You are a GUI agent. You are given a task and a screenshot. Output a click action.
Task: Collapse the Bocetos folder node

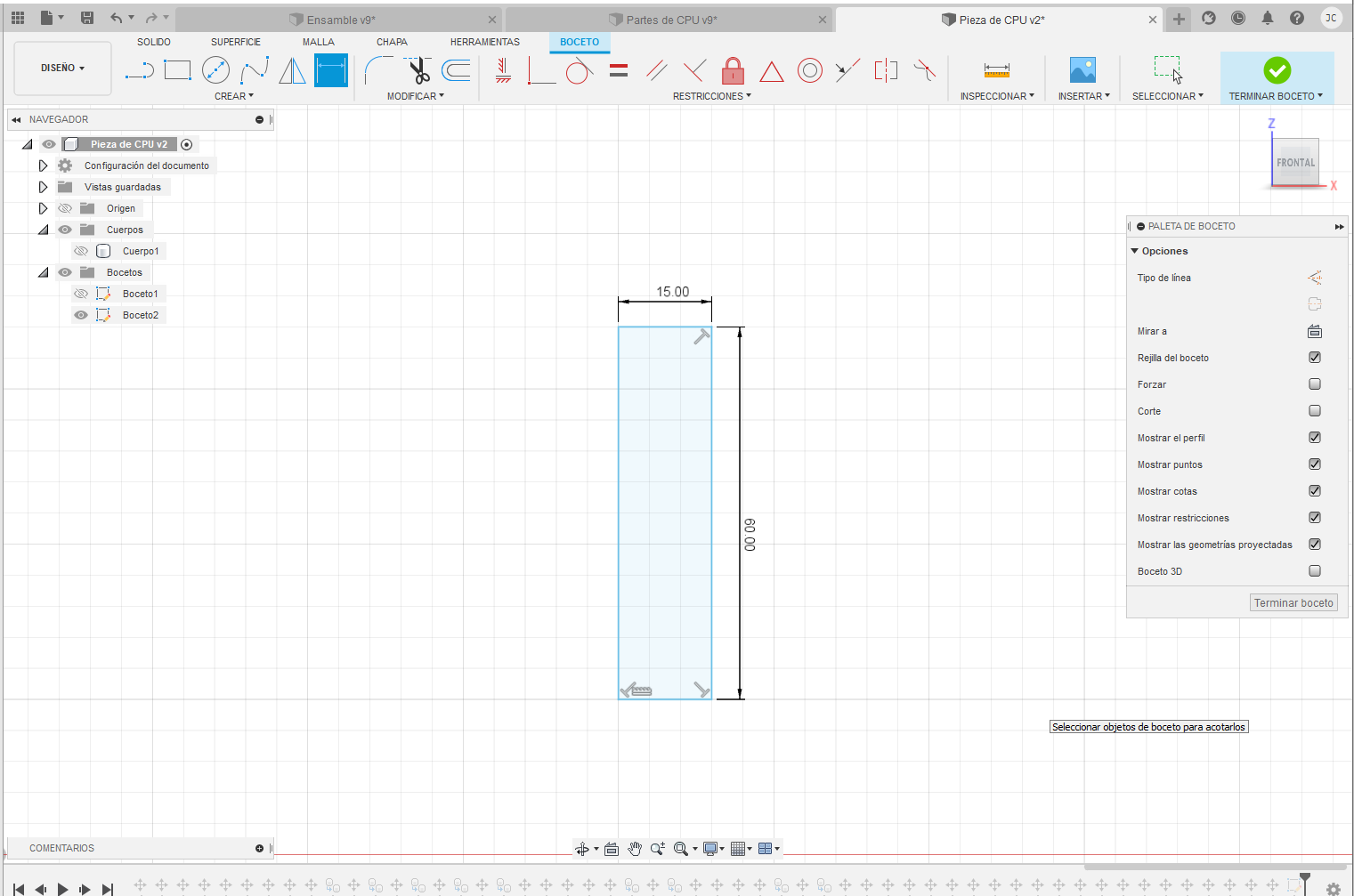coord(43,272)
